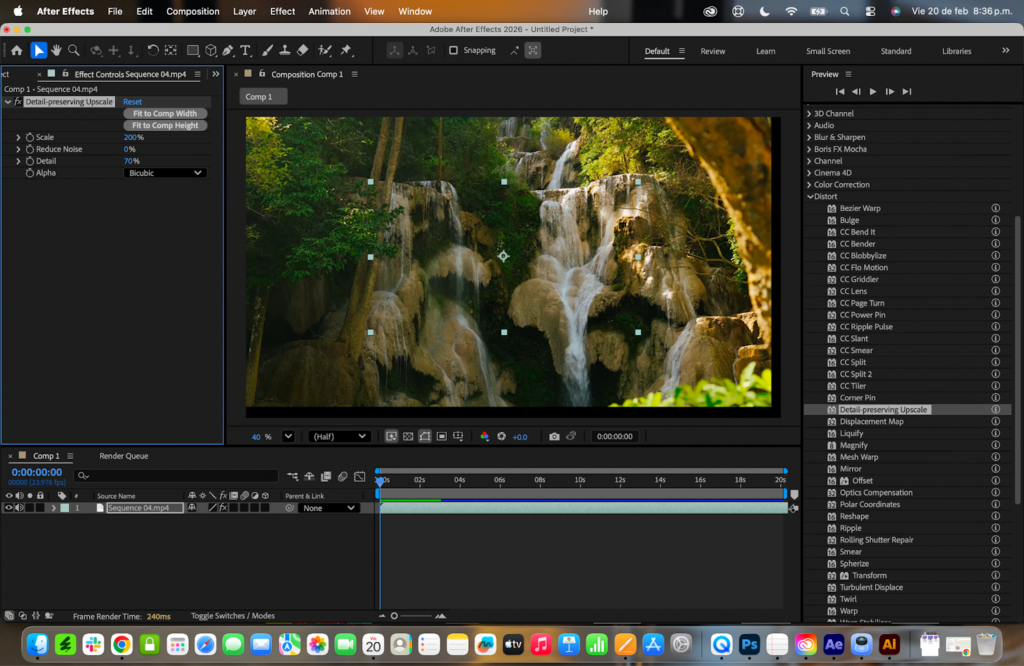Collapse the Distort effects category
This screenshot has width=1024, height=666.
[x=809, y=195]
